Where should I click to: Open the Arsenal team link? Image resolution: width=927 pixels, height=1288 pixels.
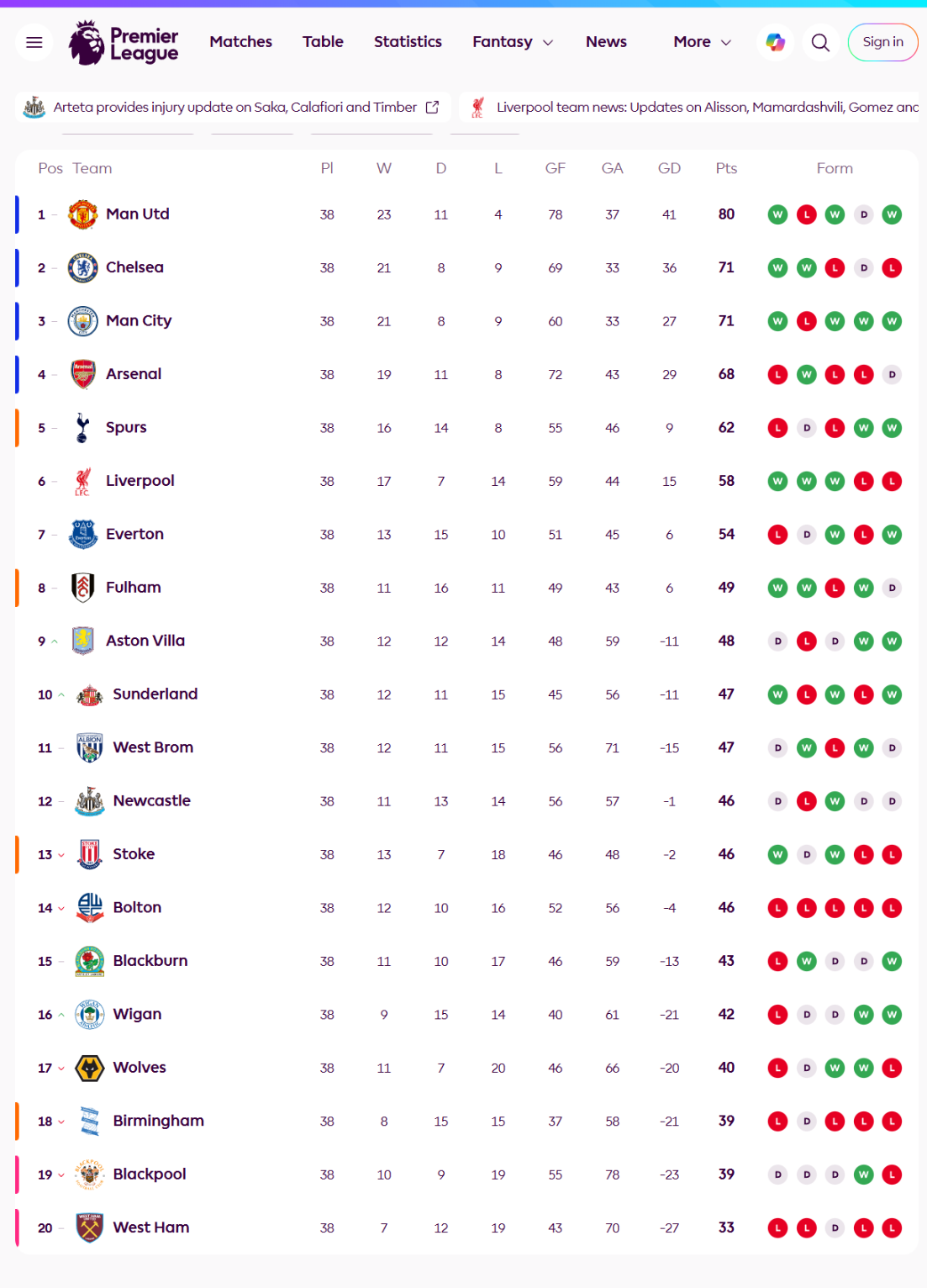(x=134, y=374)
